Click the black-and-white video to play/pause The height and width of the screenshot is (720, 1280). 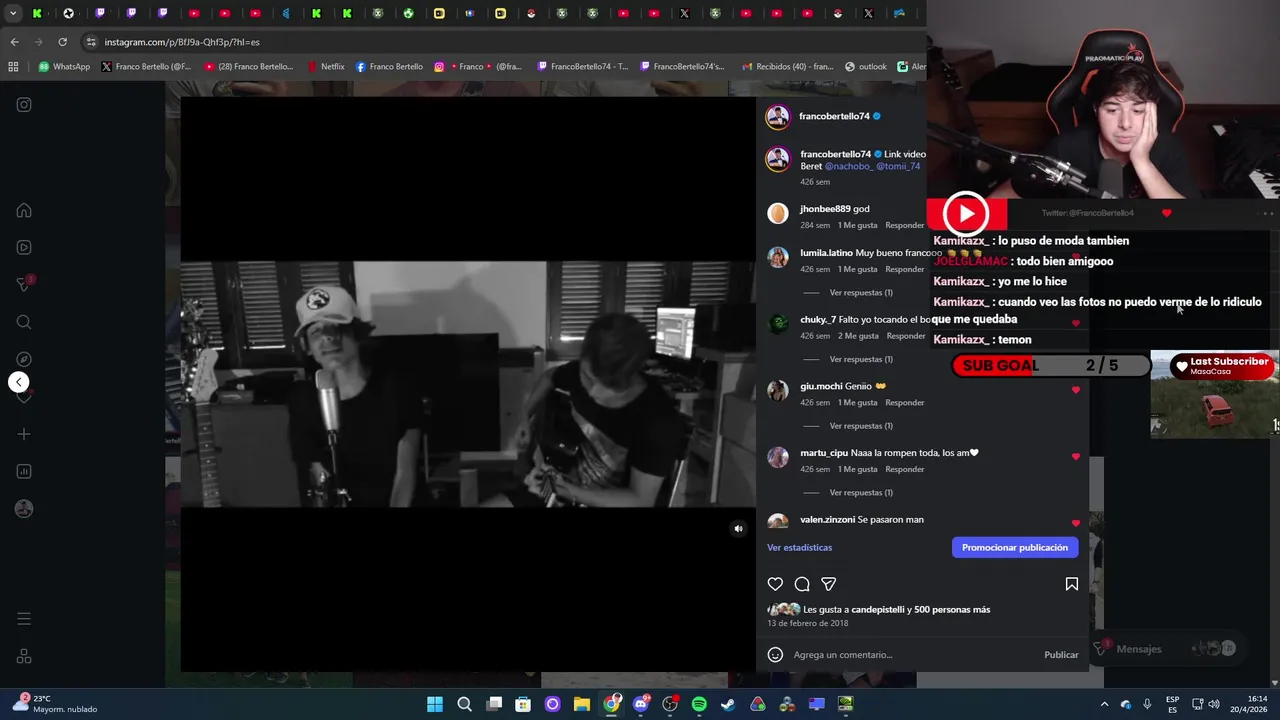click(468, 384)
